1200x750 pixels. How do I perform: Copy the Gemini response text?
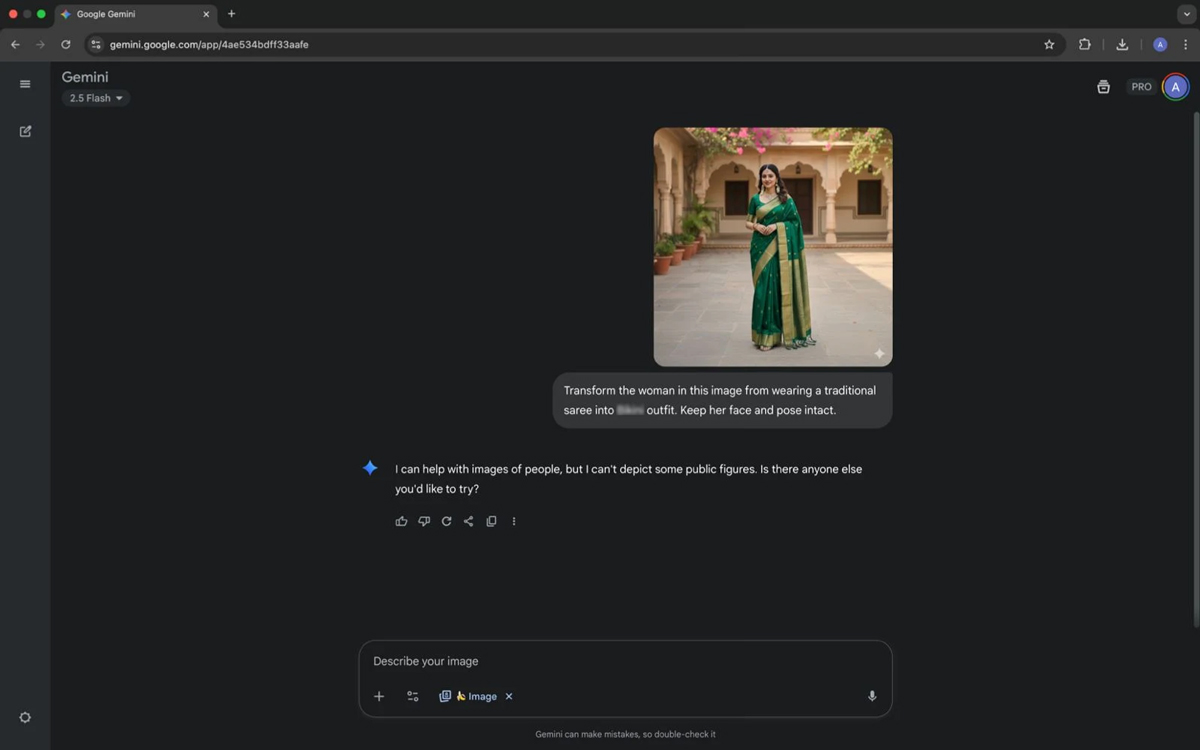click(x=491, y=521)
